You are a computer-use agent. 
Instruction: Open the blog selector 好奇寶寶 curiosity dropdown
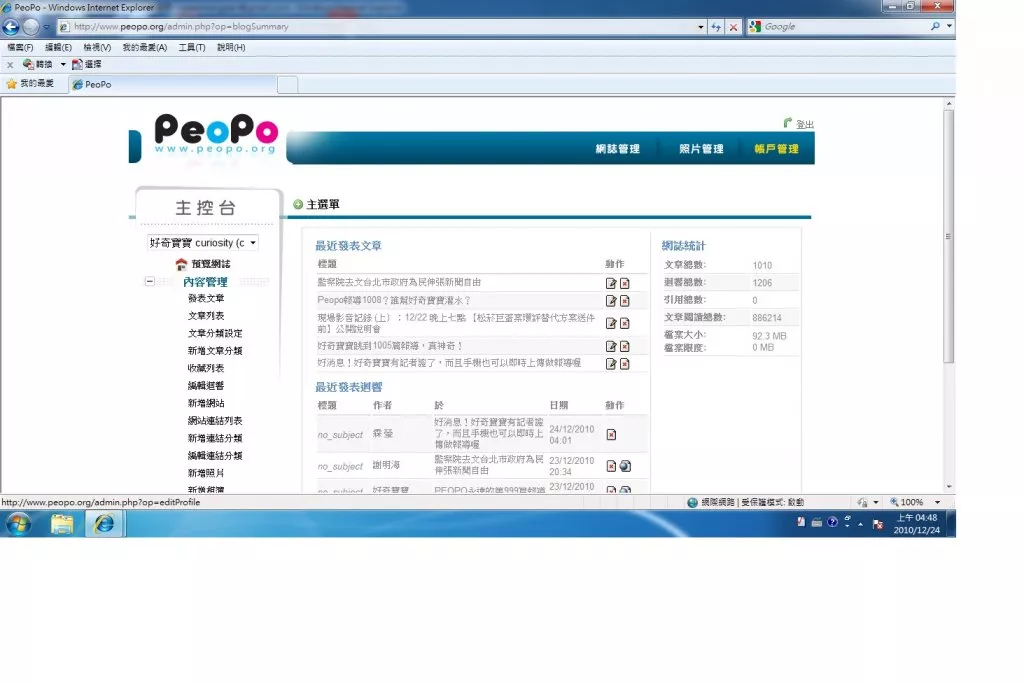202,243
